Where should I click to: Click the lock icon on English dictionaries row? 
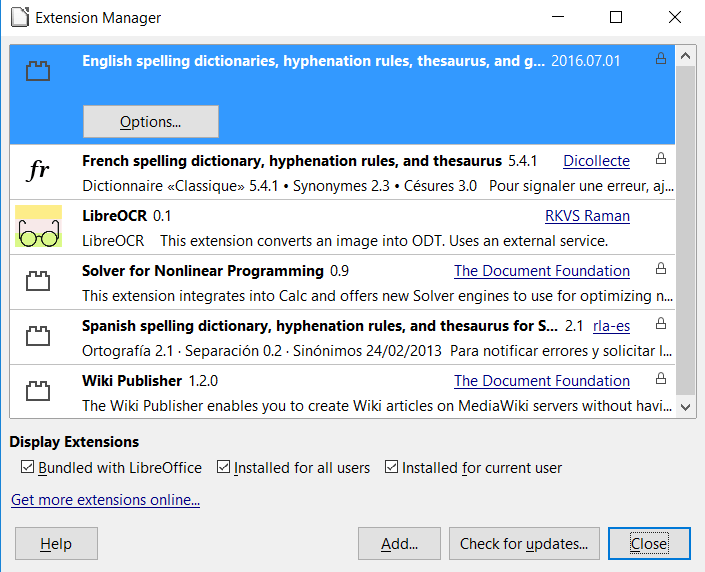660,58
